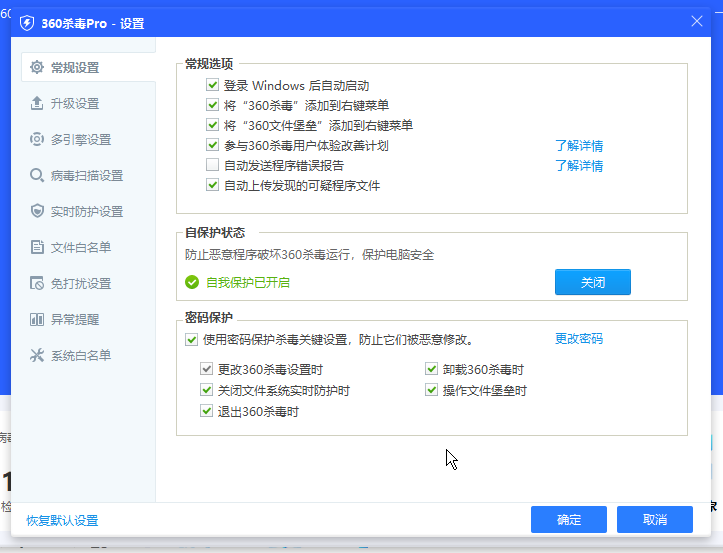Toggle 登录 Windows 后自动启动 checkbox
This screenshot has width=723, height=553.
click(212, 85)
